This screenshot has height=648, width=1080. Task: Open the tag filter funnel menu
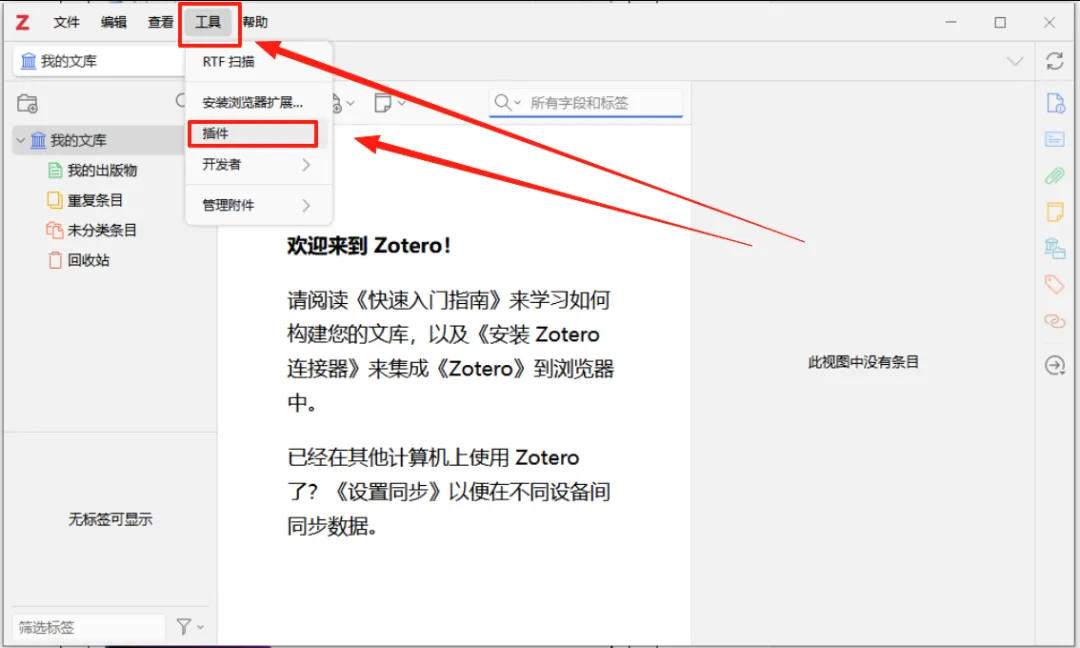tap(189, 627)
